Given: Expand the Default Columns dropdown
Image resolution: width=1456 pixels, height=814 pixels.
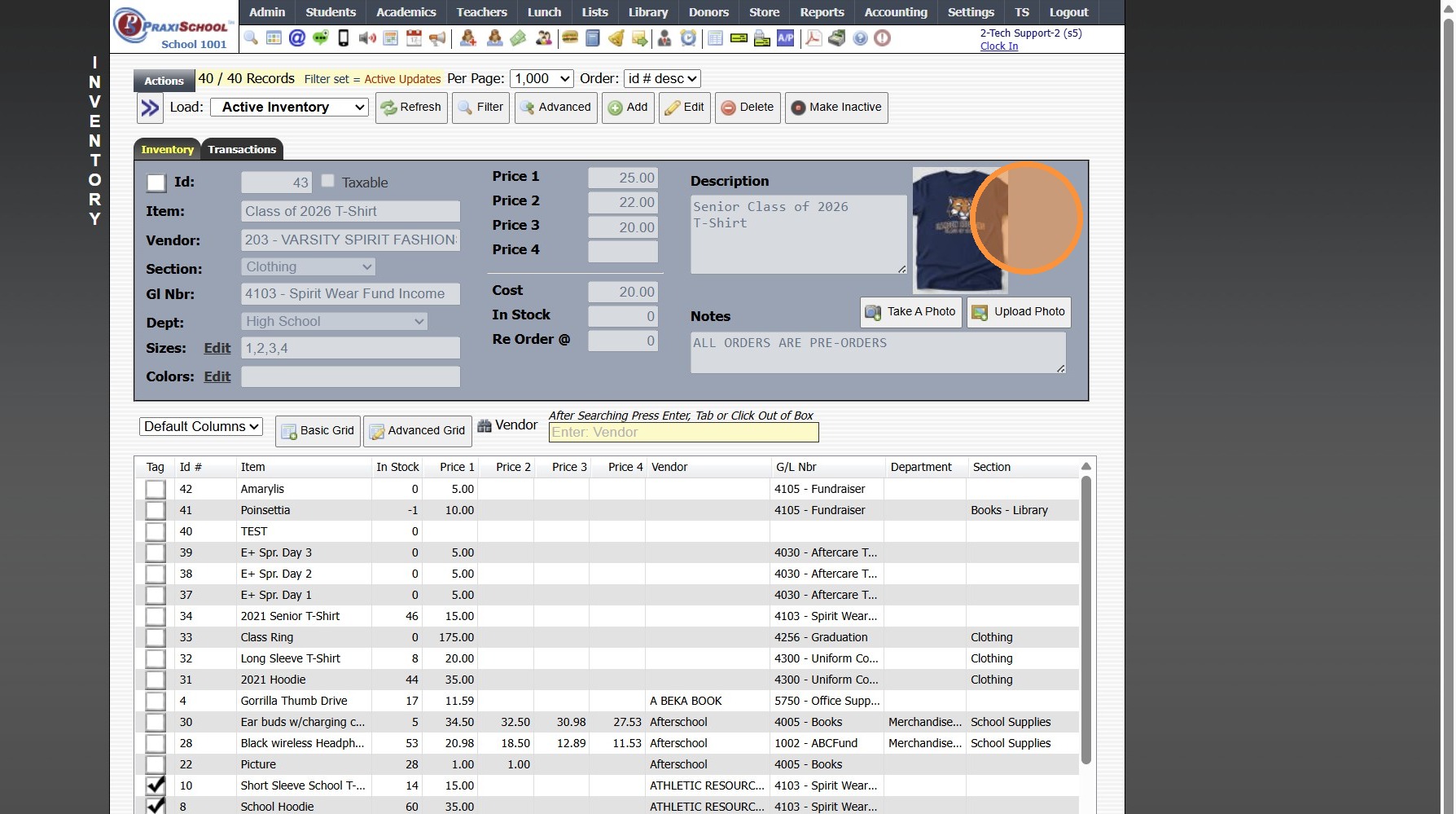Looking at the screenshot, I should tap(201, 427).
